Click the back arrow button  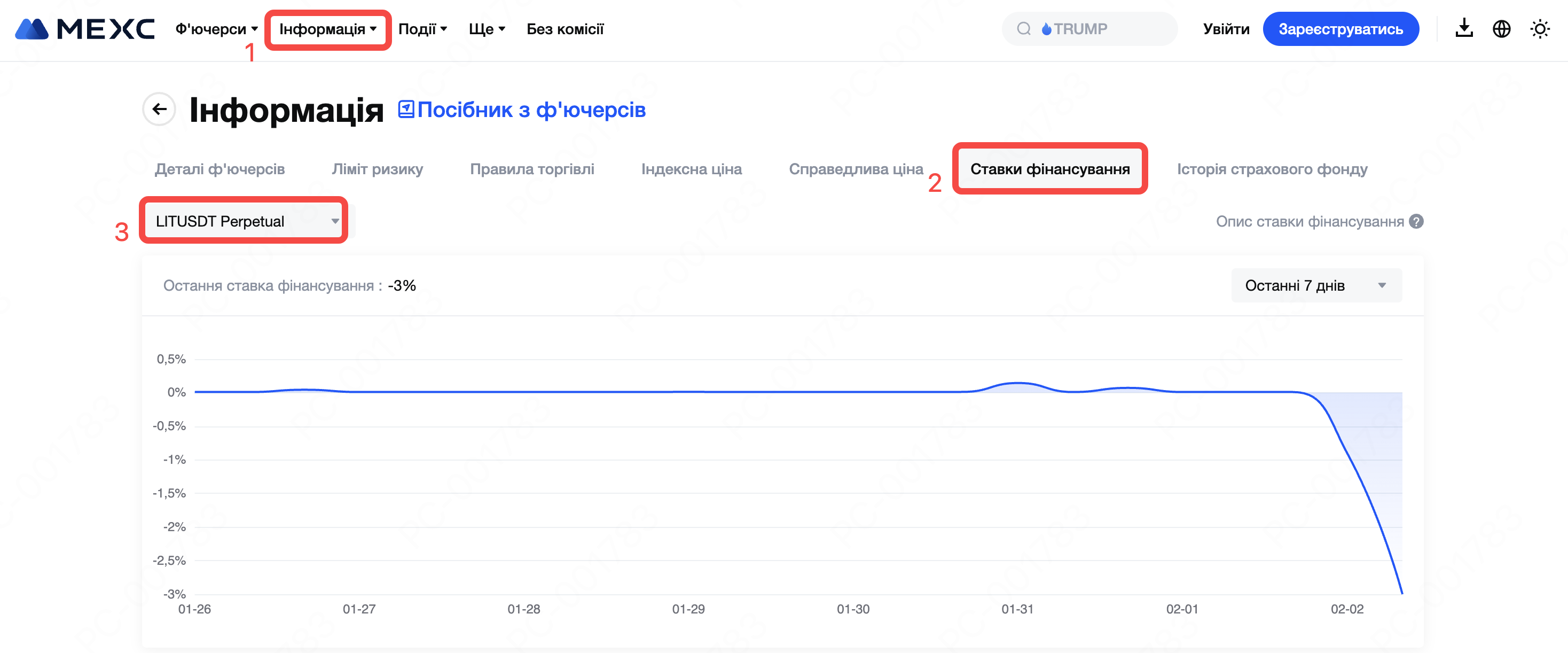click(160, 109)
